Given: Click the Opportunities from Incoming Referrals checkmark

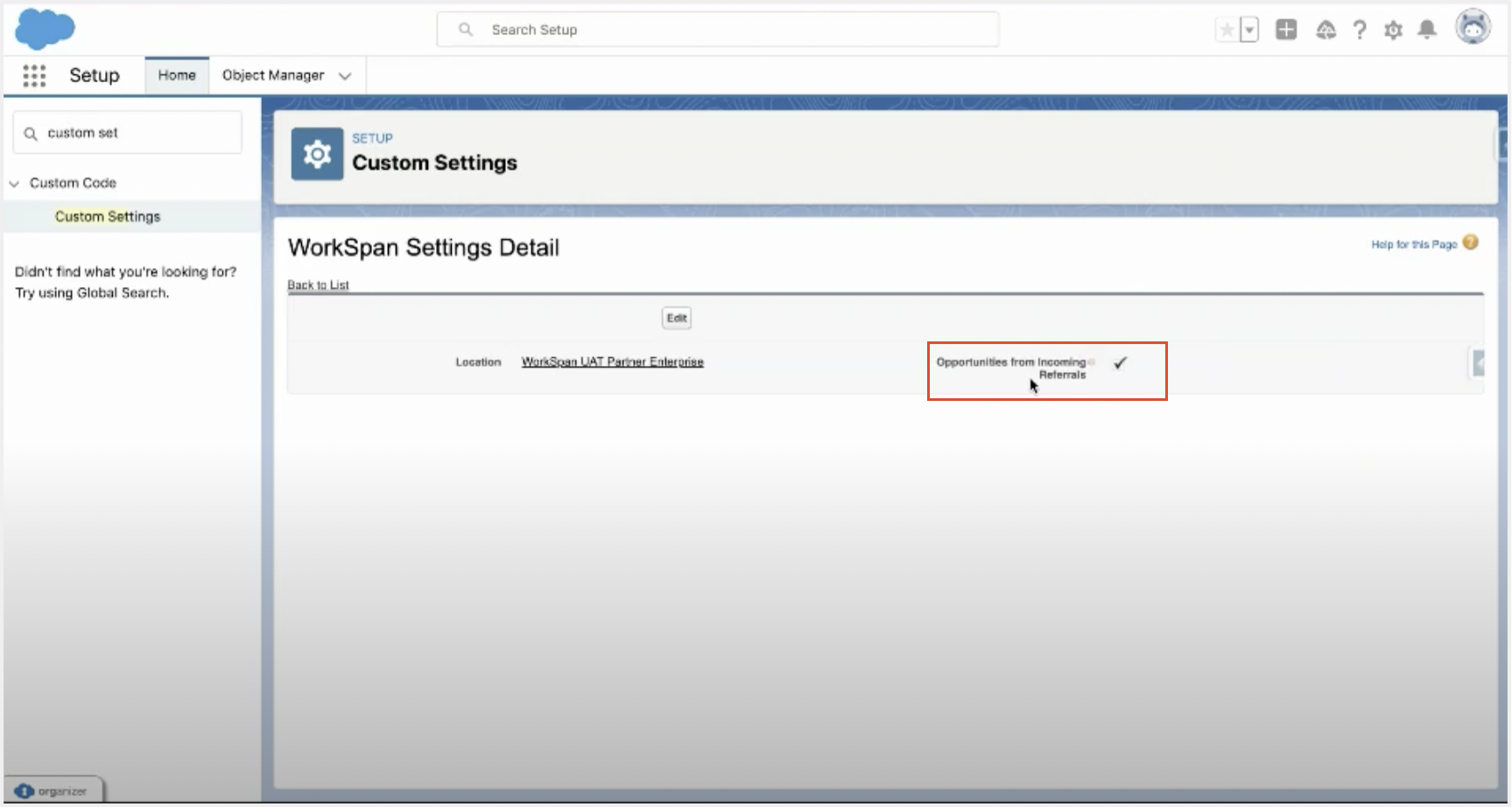Looking at the screenshot, I should click(x=1120, y=363).
